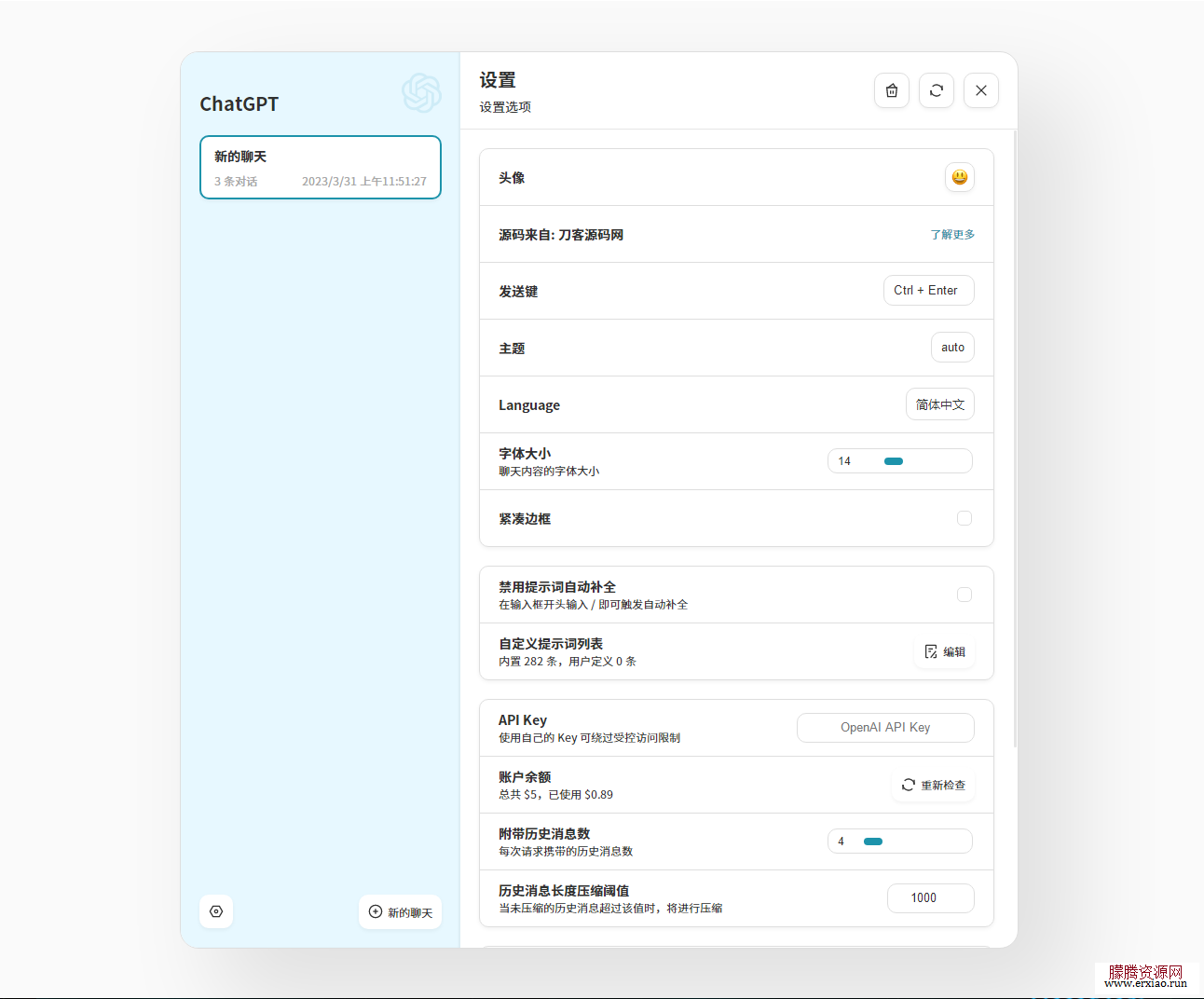This screenshot has height=999, width=1204.
Task: Click the 内置 282 条 prompt count text
Action: coord(568,662)
